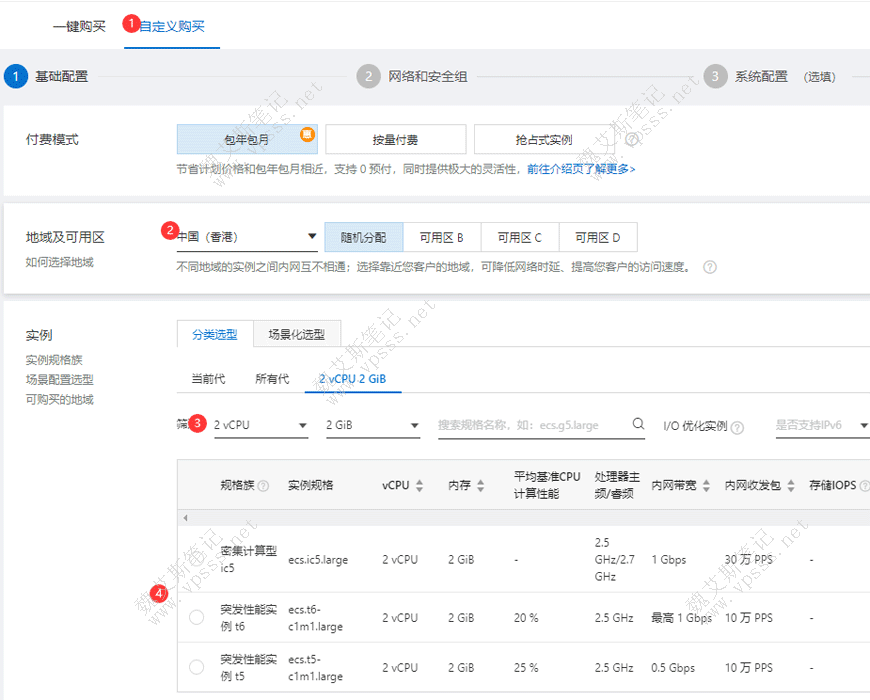Click the step 1 circle for 基础配置
This screenshot has width=870, height=700.
tap(16, 77)
